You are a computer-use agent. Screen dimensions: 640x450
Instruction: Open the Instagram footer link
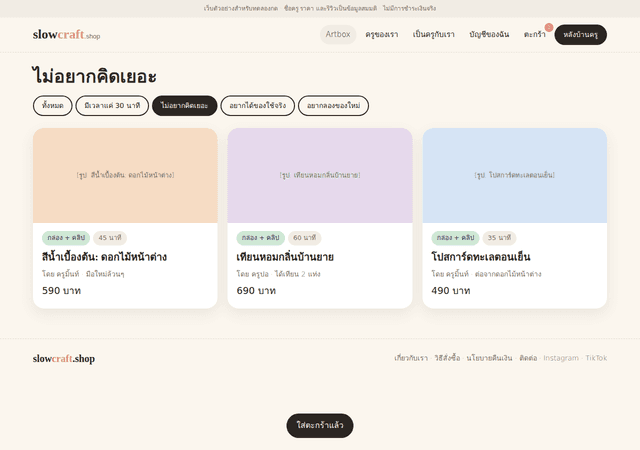[561, 358]
